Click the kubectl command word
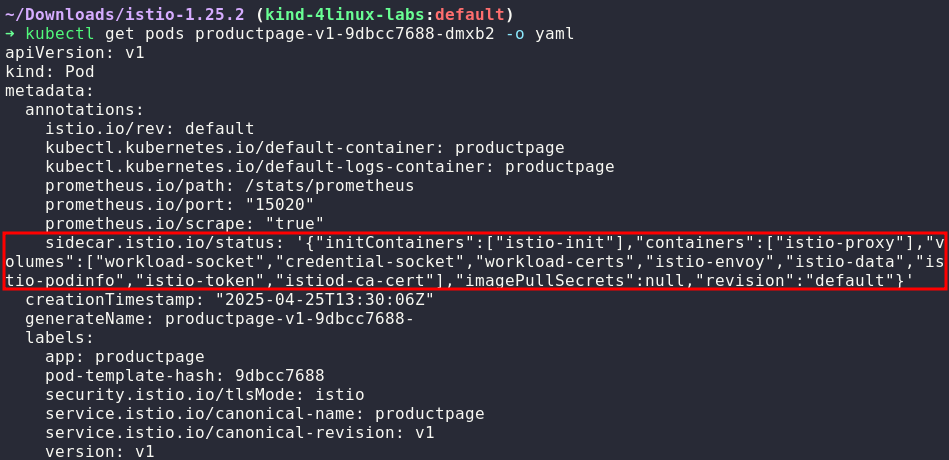 pos(55,34)
